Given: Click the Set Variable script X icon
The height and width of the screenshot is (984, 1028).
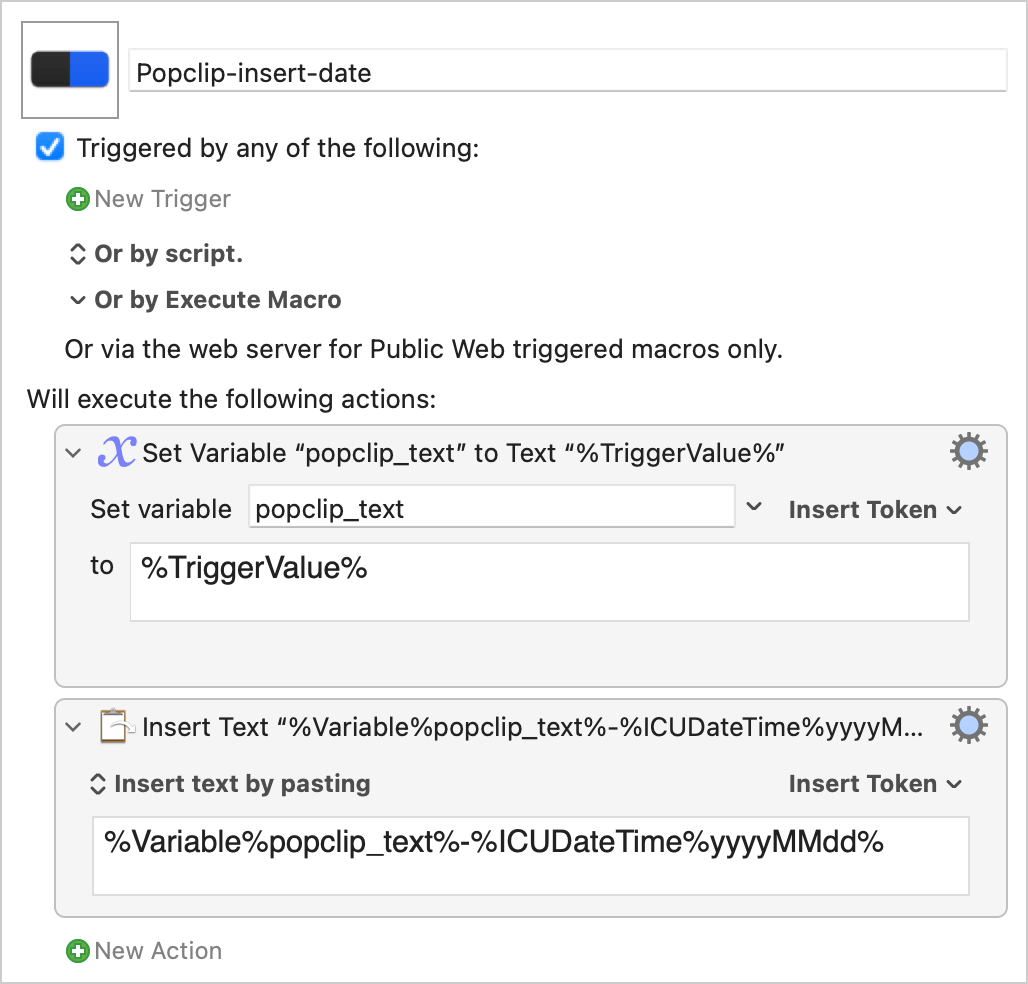Looking at the screenshot, I should coord(117,452).
